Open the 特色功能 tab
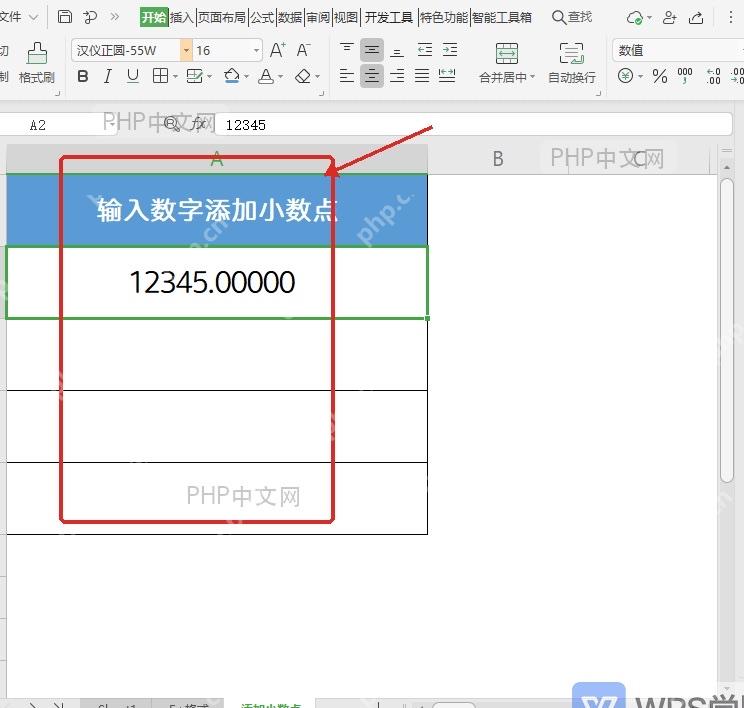Image resolution: width=744 pixels, height=708 pixels. coord(444,18)
